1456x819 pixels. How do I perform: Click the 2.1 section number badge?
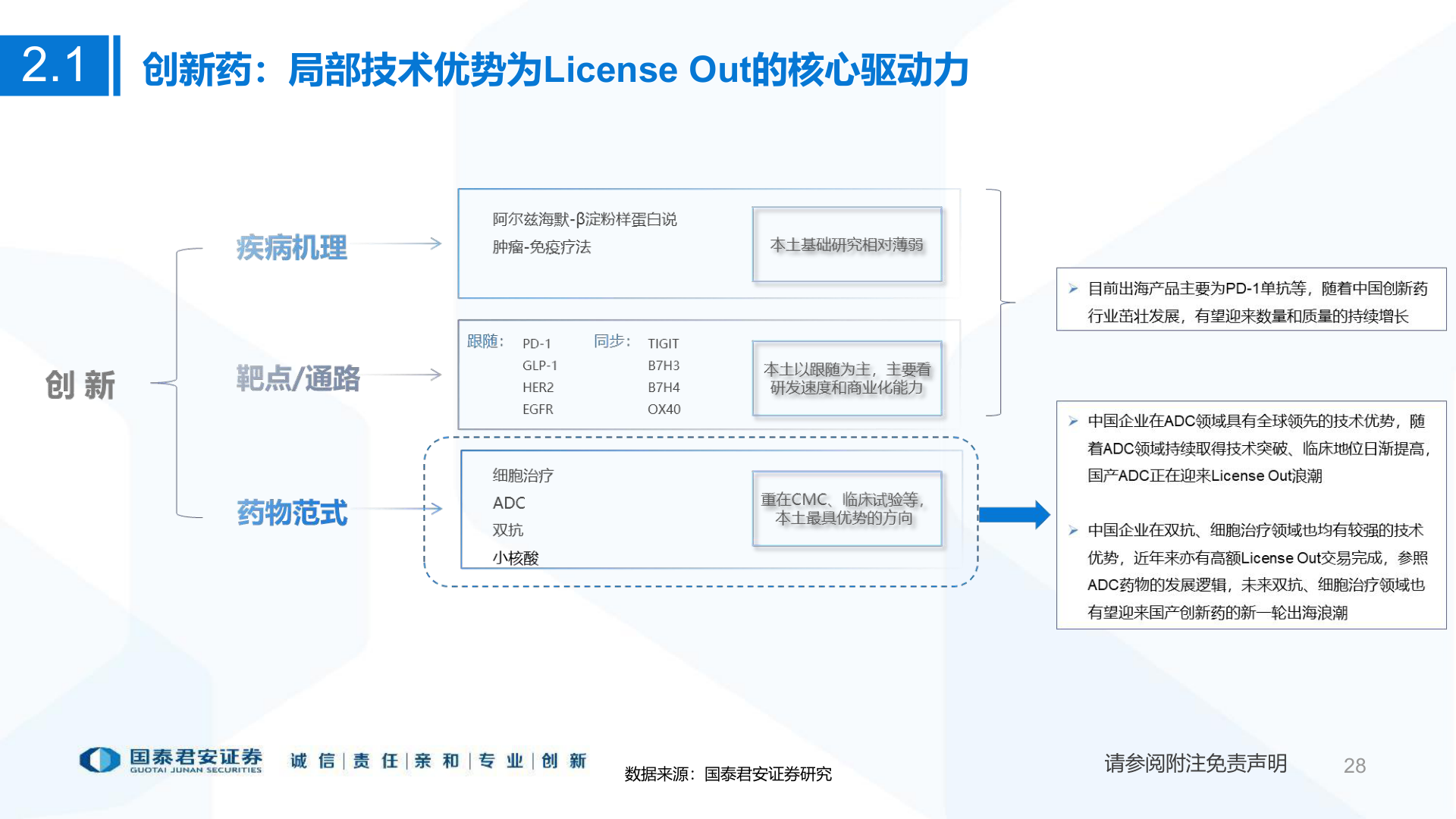pyautogui.click(x=55, y=65)
